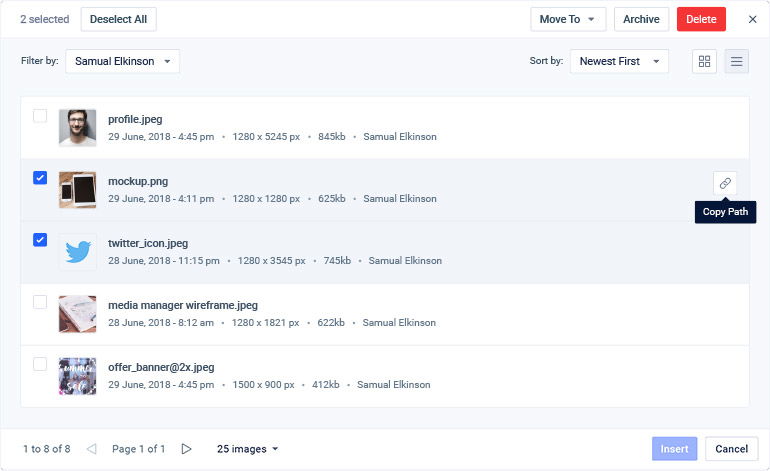Image resolution: width=770 pixels, height=471 pixels.
Task: Switch to list view layout
Action: click(x=737, y=62)
